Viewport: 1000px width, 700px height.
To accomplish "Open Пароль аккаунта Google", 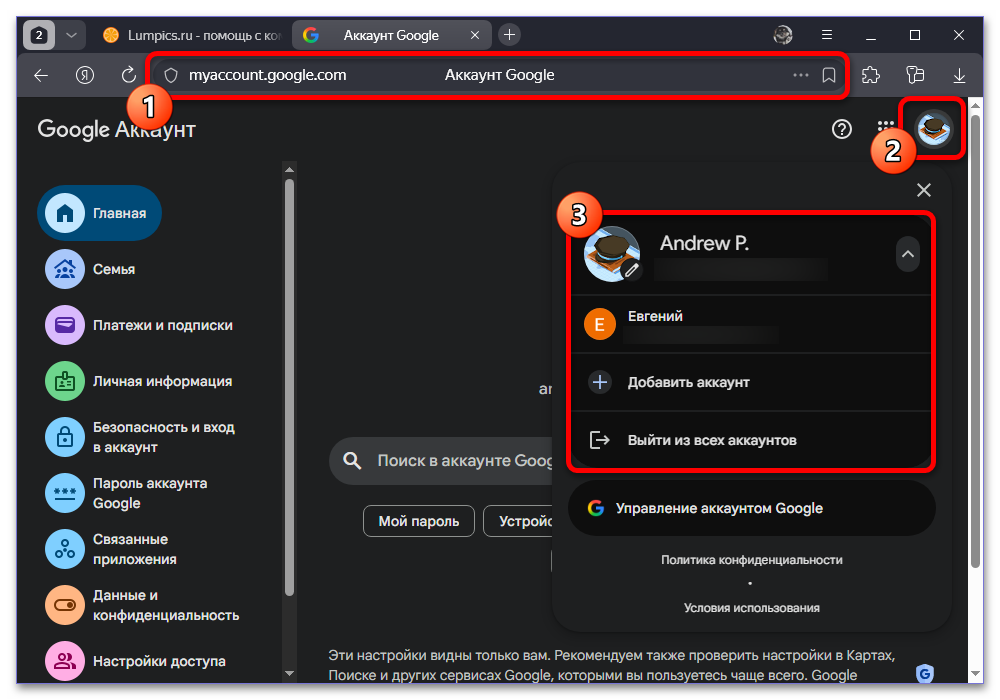I will coord(126,493).
